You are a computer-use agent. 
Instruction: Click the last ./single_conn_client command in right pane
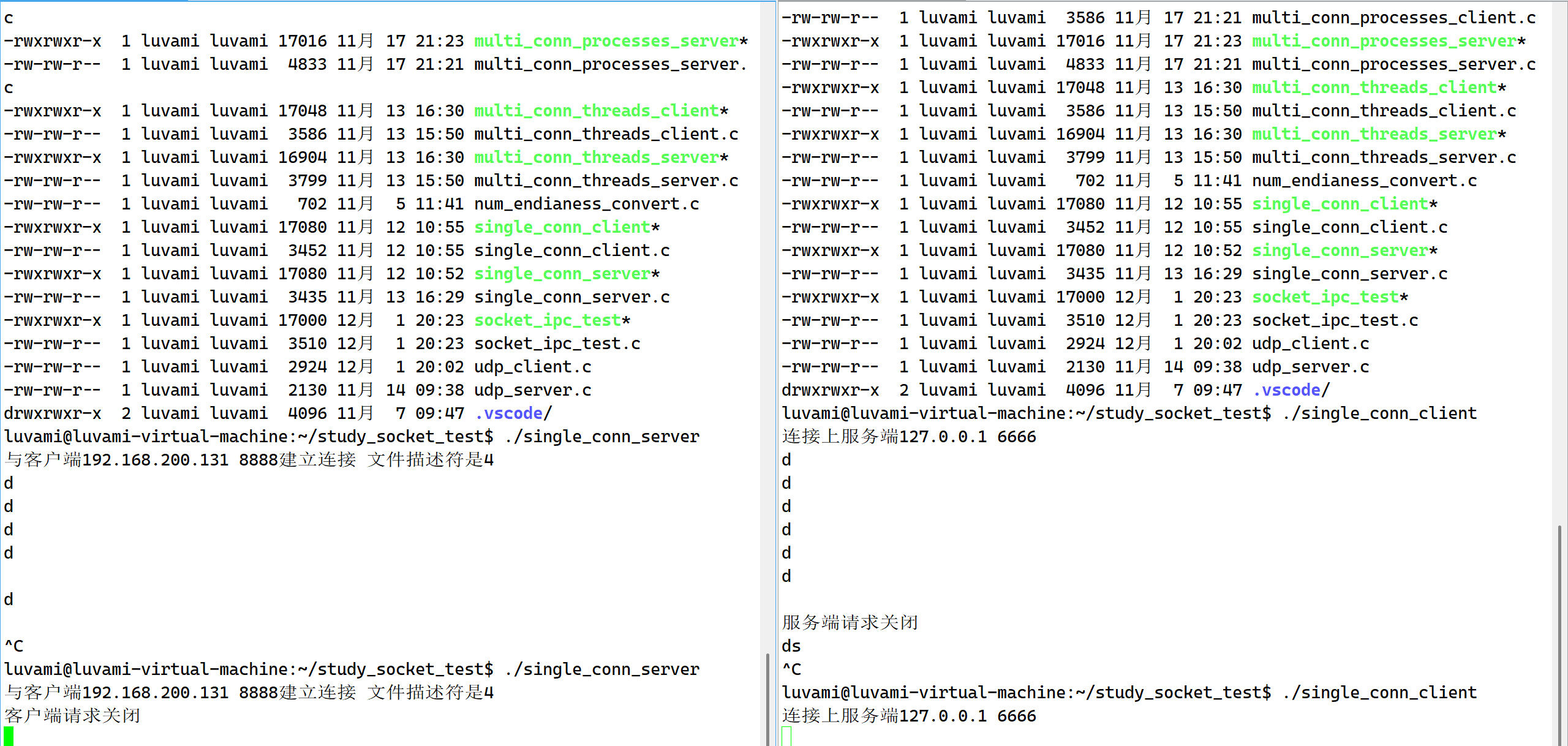(1380, 693)
